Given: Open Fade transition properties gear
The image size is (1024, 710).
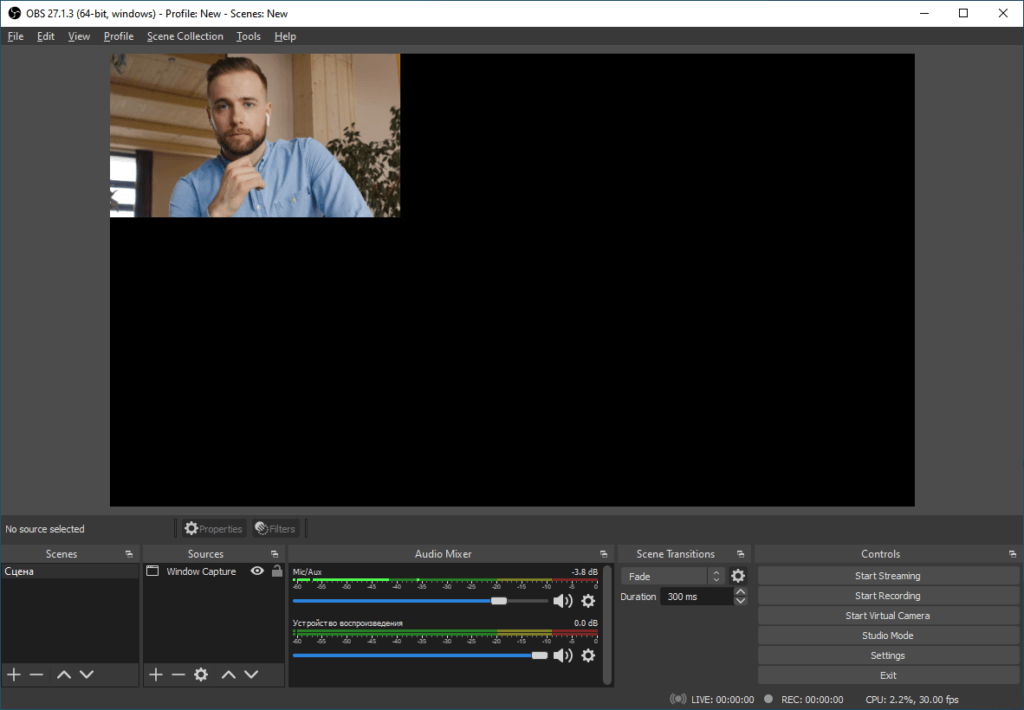Looking at the screenshot, I should [737, 575].
